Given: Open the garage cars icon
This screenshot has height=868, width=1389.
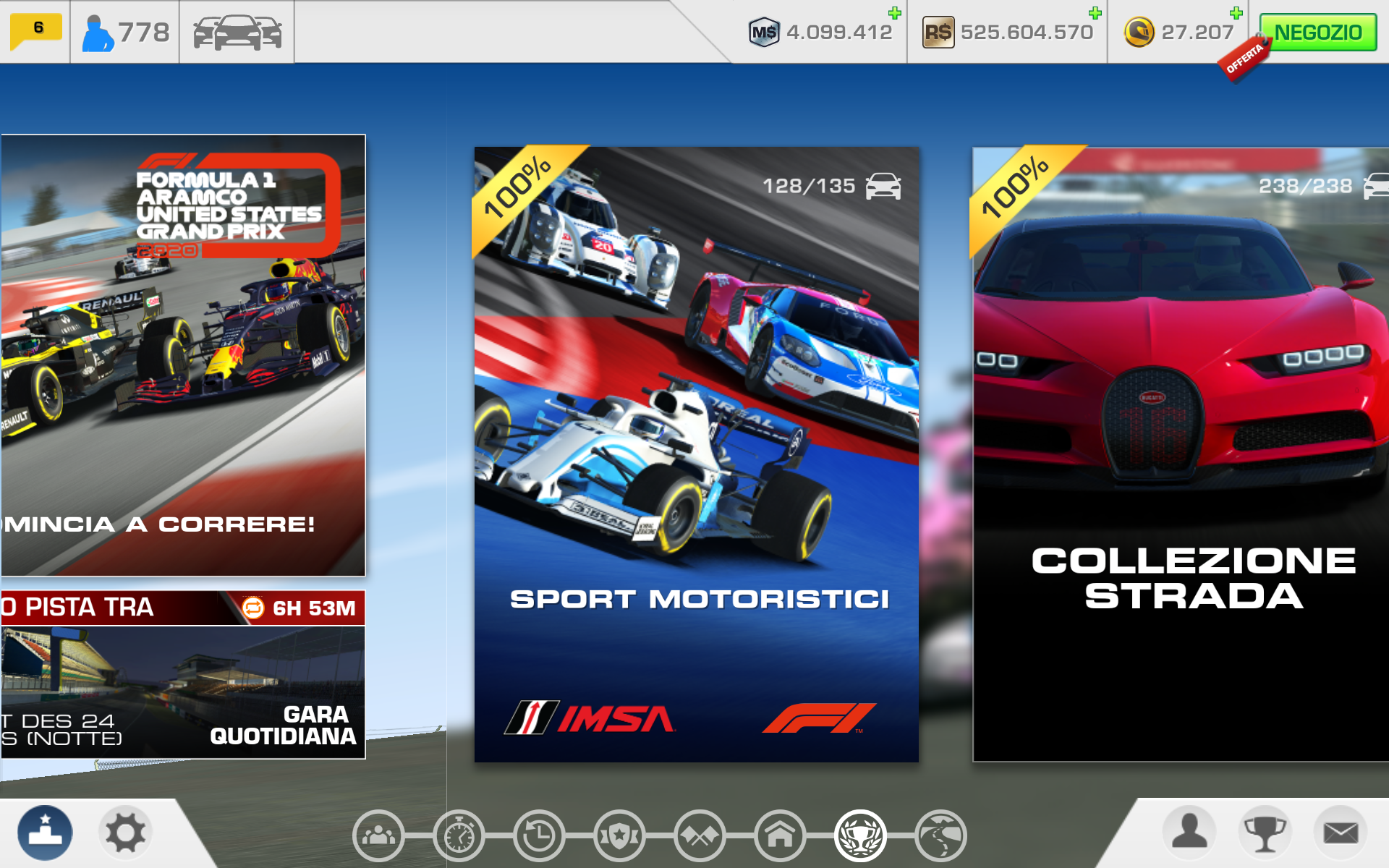Looking at the screenshot, I should pyautogui.click(x=237, y=33).
